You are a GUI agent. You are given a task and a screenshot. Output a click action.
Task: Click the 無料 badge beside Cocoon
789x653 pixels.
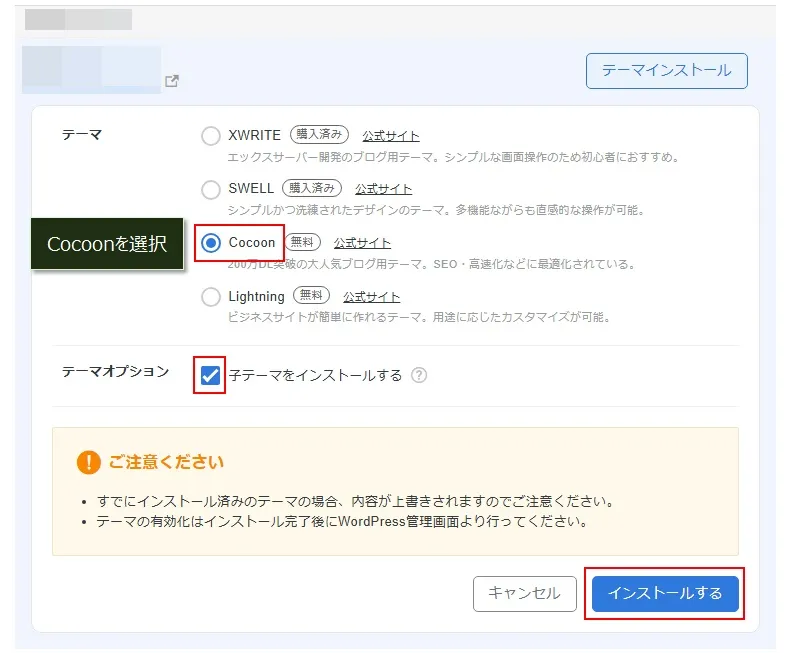pos(303,242)
